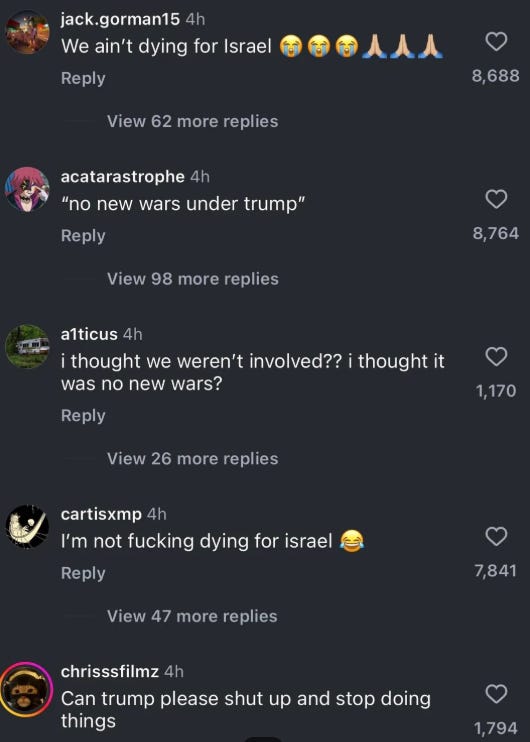530x742 pixels.
Task: Expand View 98 more replies
Action: click(x=192, y=279)
